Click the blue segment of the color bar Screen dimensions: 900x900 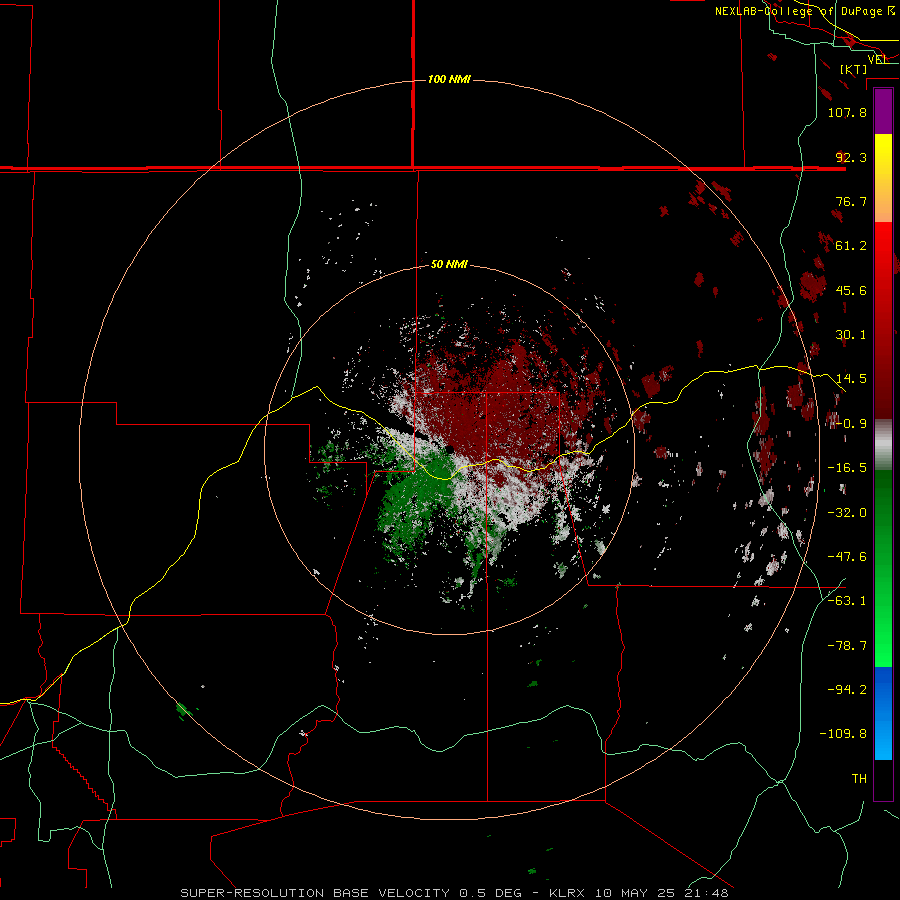[x=883, y=713]
